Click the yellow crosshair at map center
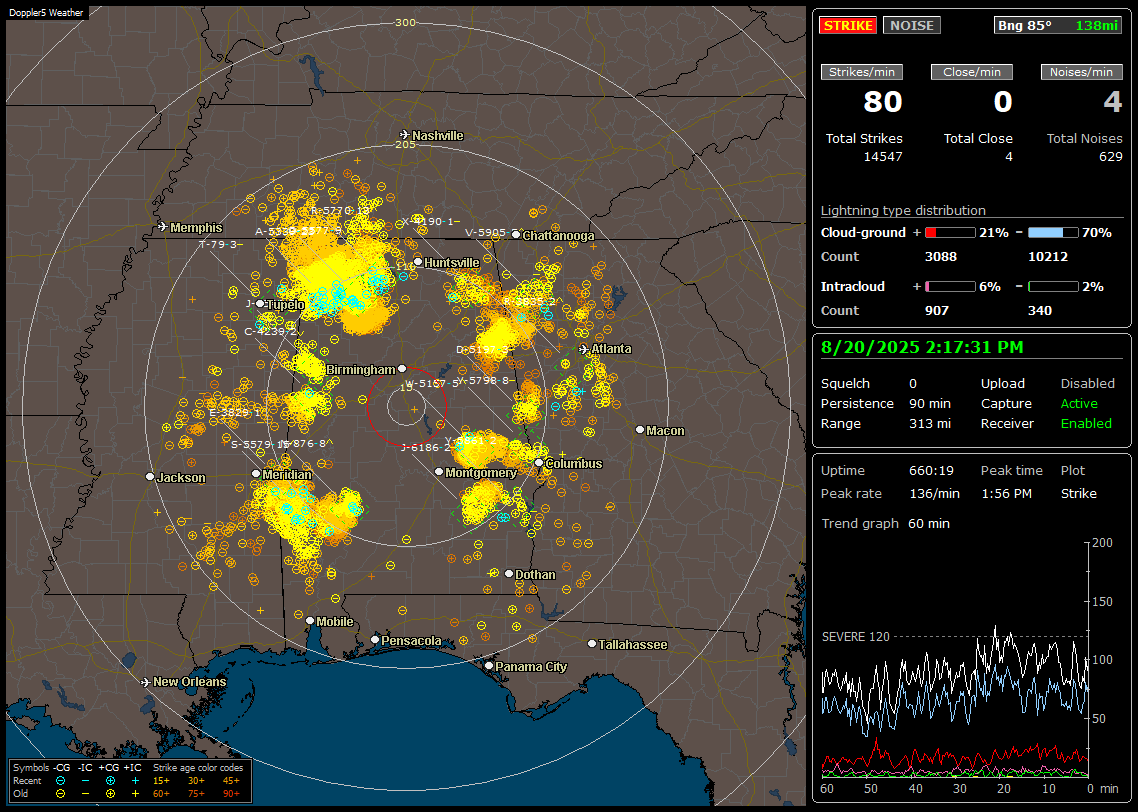The height and width of the screenshot is (812, 1138). [414, 410]
